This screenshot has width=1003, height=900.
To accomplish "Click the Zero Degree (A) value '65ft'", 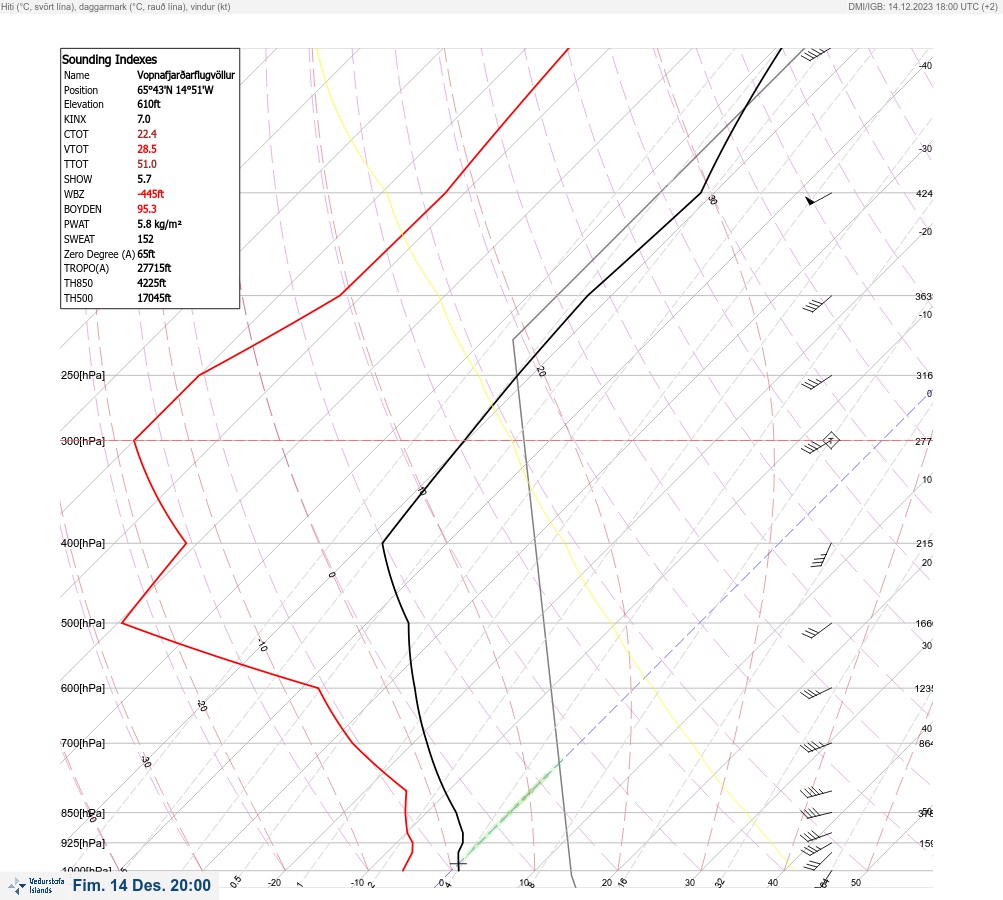I will (146, 254).
